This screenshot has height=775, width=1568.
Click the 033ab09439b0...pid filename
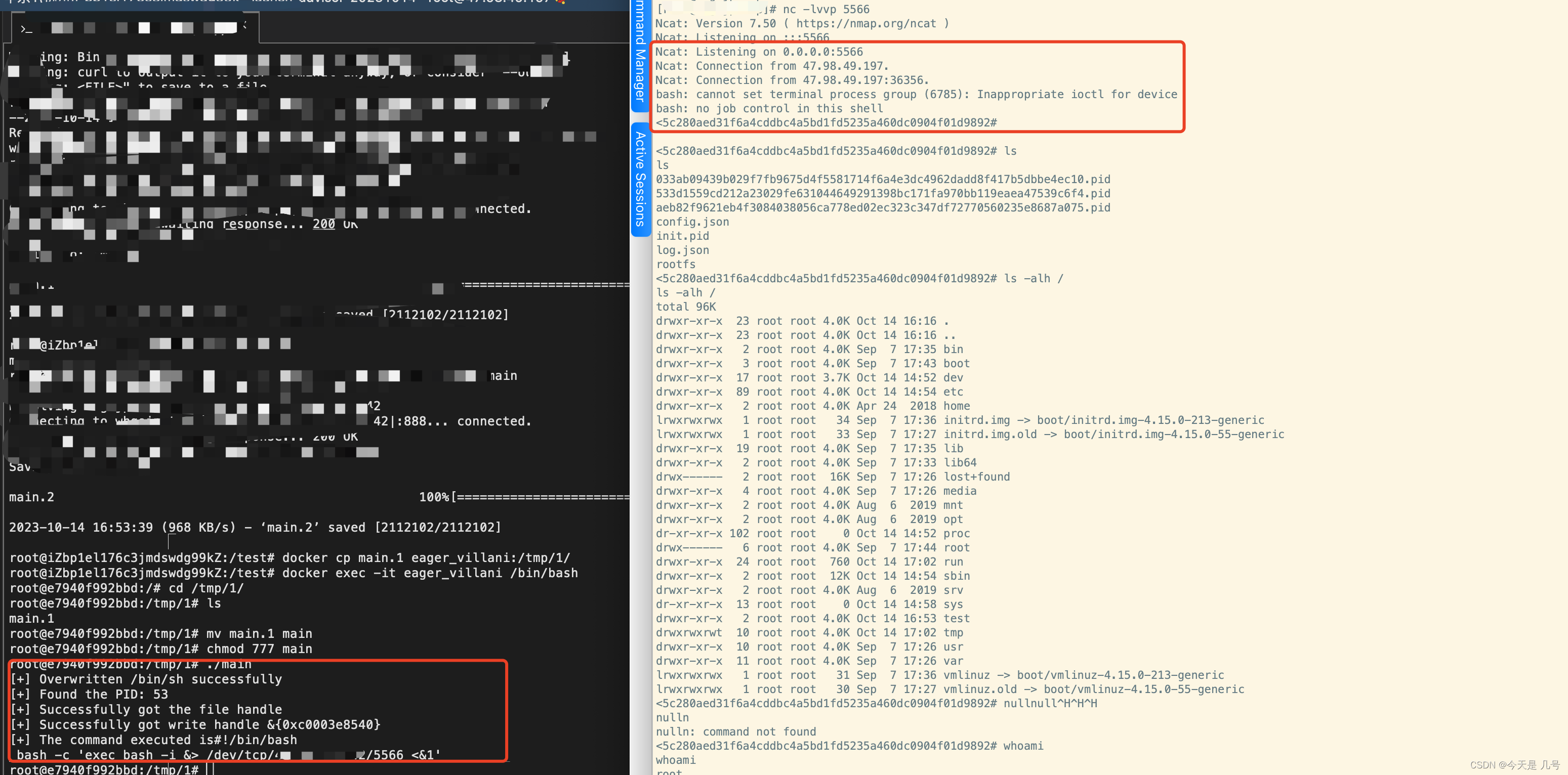(x=883, y=180)
